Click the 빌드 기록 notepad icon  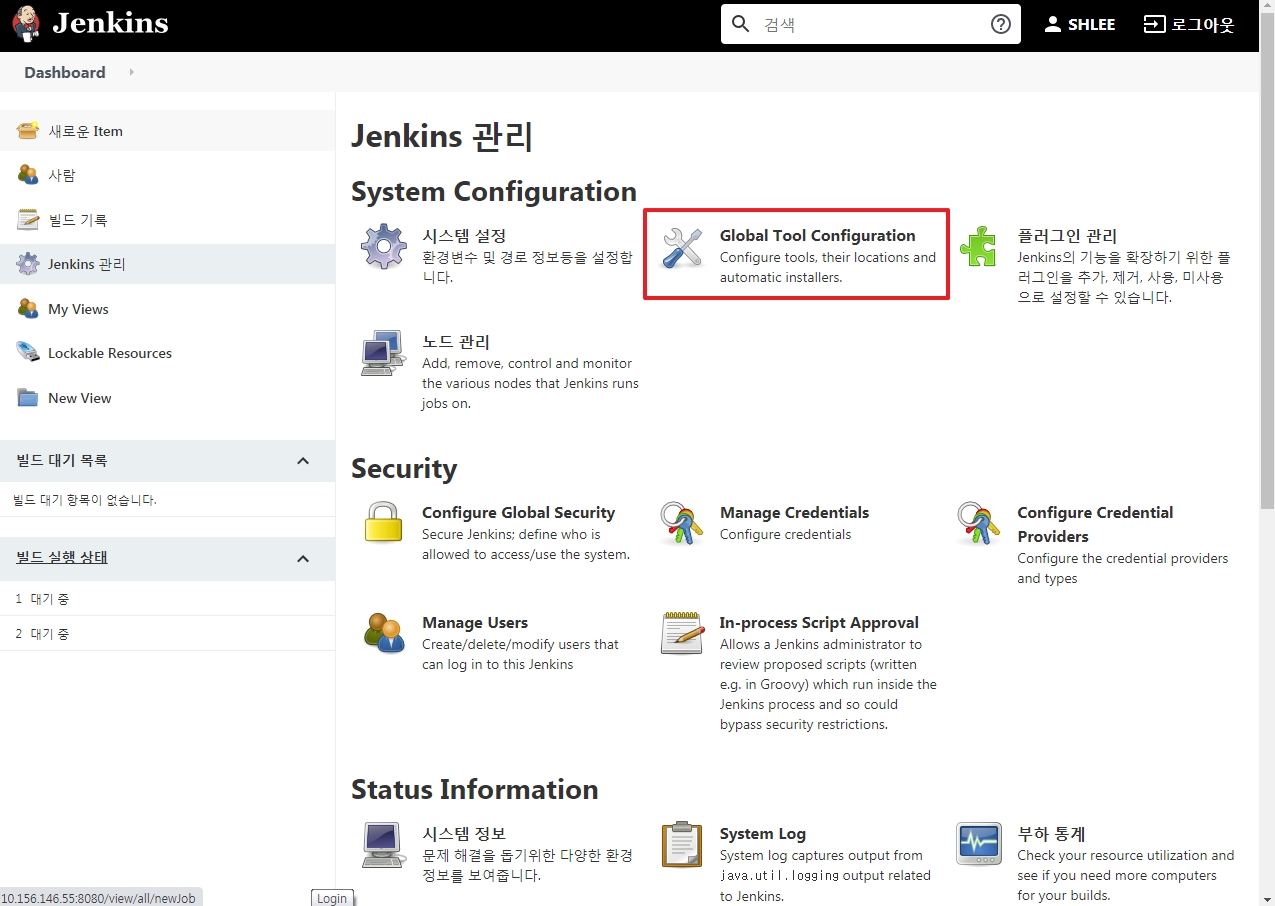point(28,220)
